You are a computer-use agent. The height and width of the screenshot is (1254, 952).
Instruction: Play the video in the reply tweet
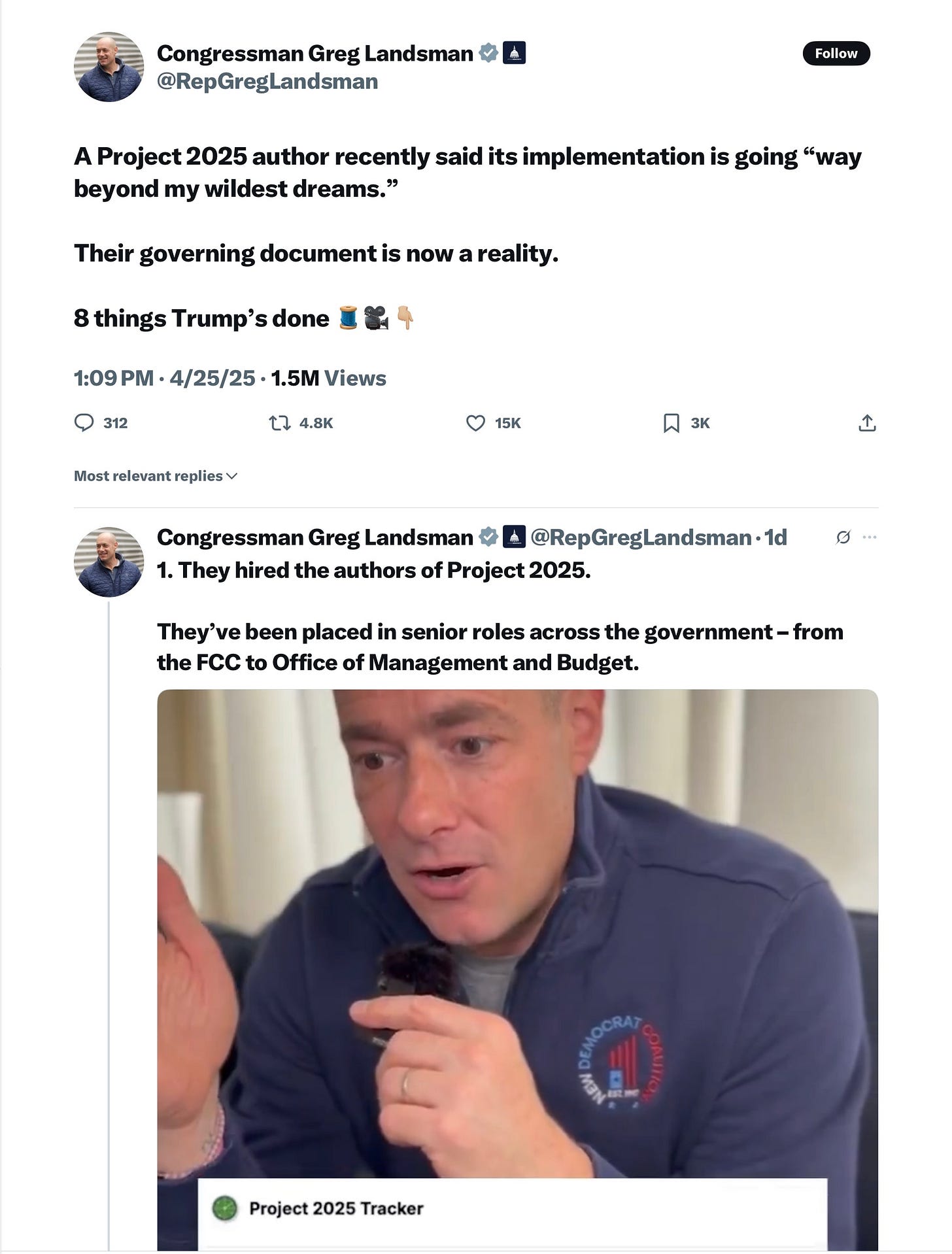point(517,970)
